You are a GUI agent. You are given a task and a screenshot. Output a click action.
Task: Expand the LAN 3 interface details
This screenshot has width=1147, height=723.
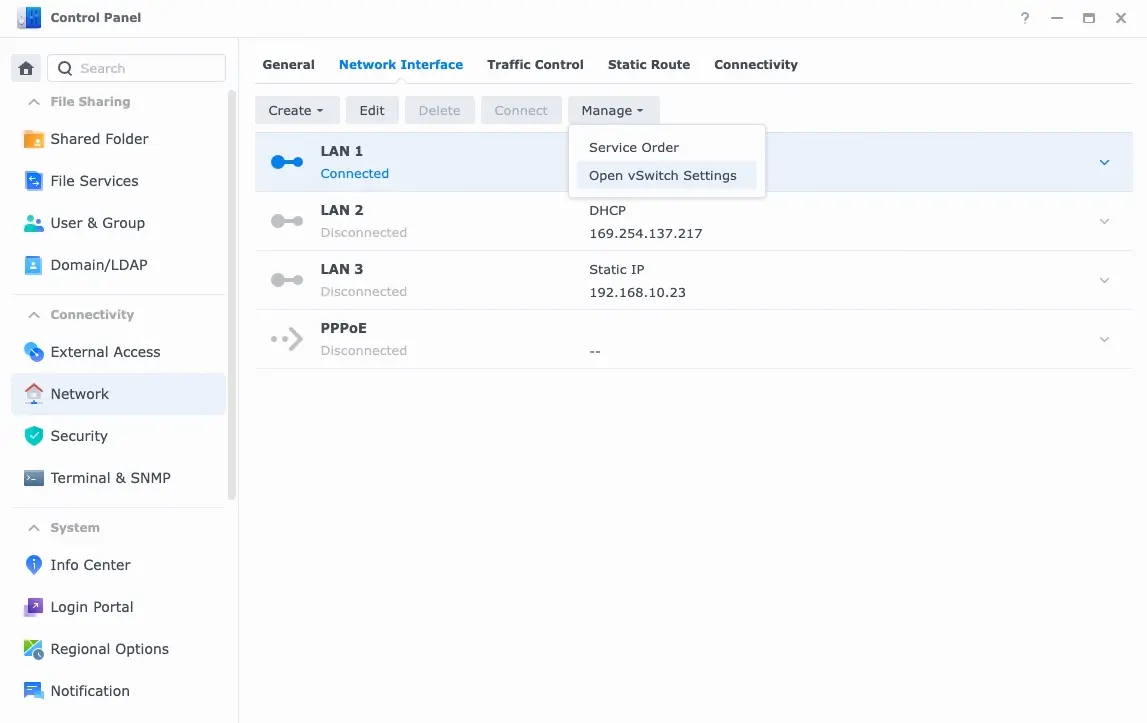click(x=1104, y=280)
